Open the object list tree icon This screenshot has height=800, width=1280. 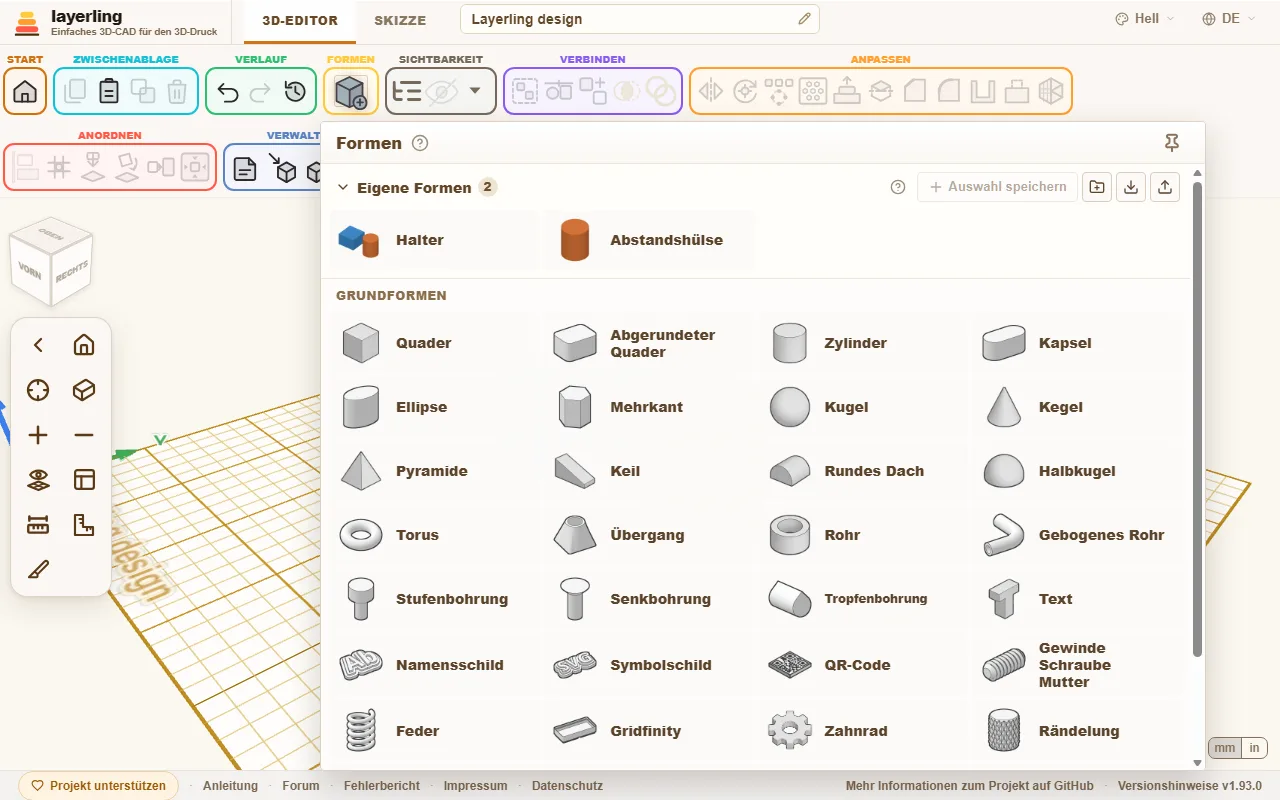coord(406,92)
